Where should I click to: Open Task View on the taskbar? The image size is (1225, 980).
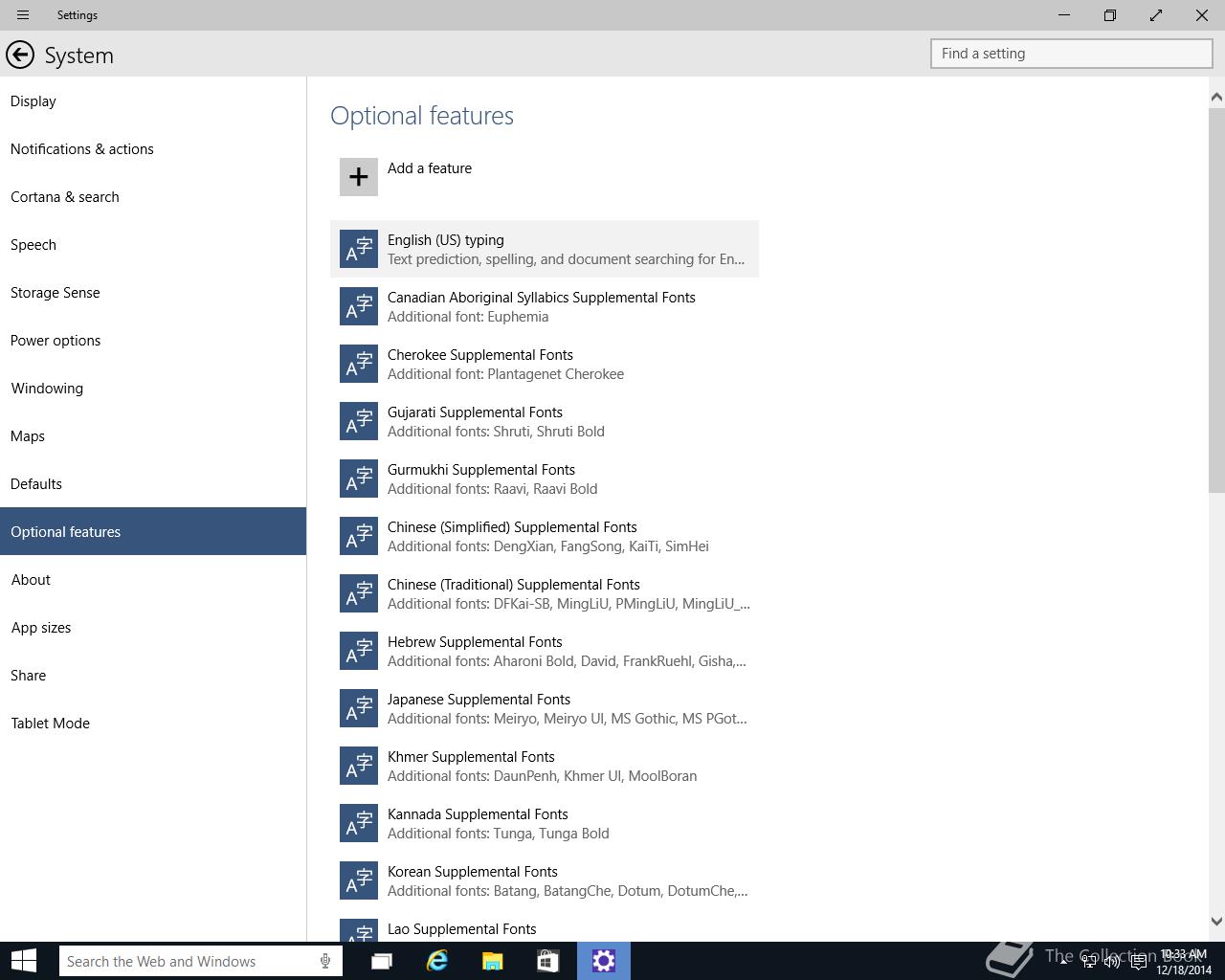tap(382, 961)
